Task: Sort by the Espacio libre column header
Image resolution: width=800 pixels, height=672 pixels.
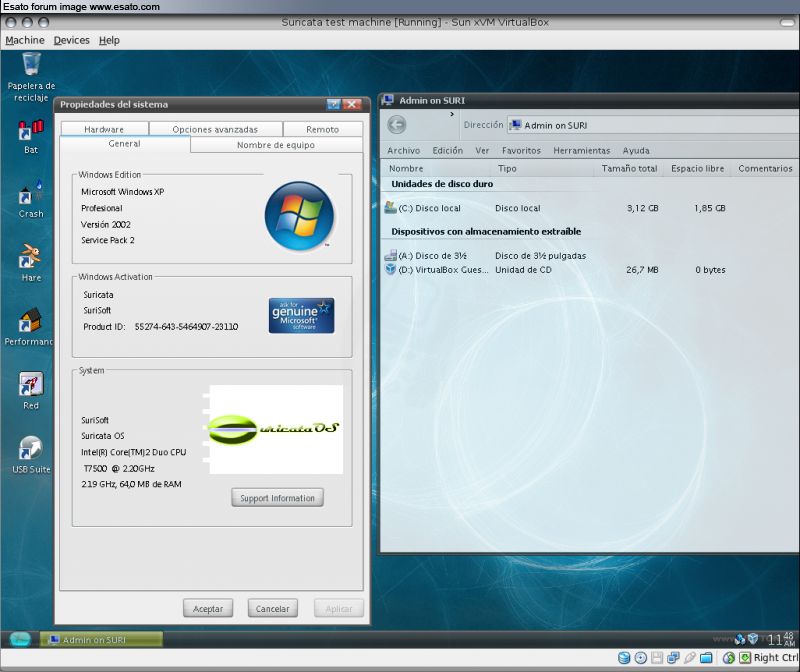Action: pos(697,168)
